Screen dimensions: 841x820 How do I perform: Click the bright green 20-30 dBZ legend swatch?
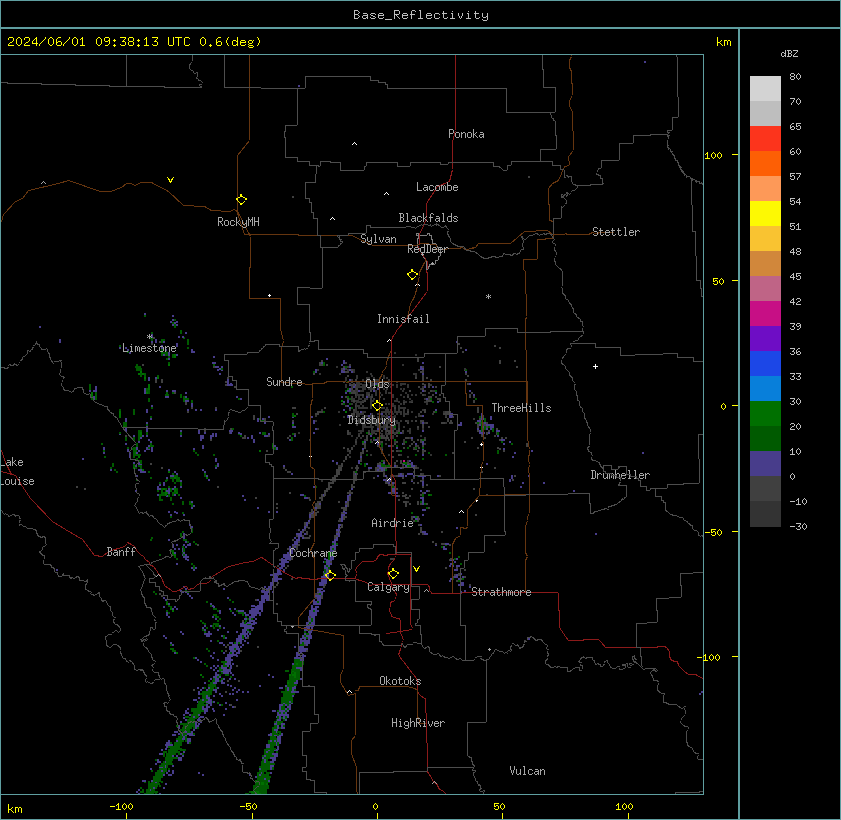(x=765, y=413)
